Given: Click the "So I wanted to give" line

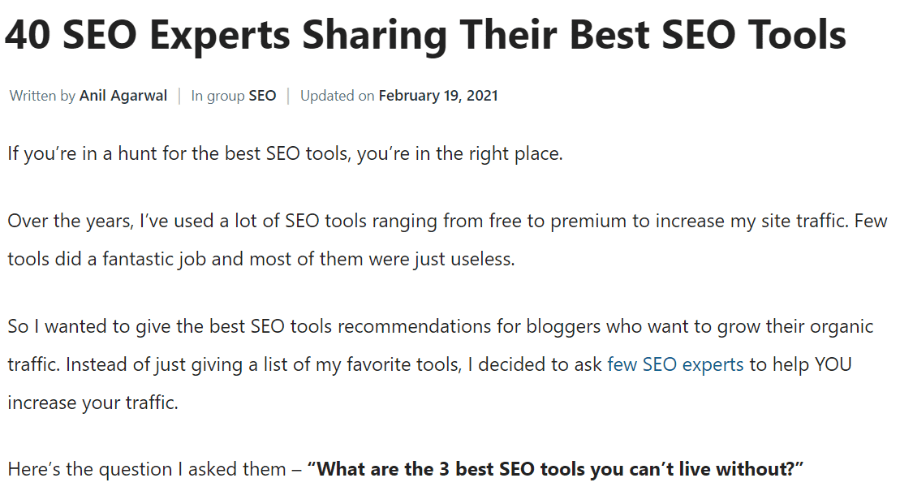Looking at the screenshot, I should pyautogui.click(x=440, y=327).
